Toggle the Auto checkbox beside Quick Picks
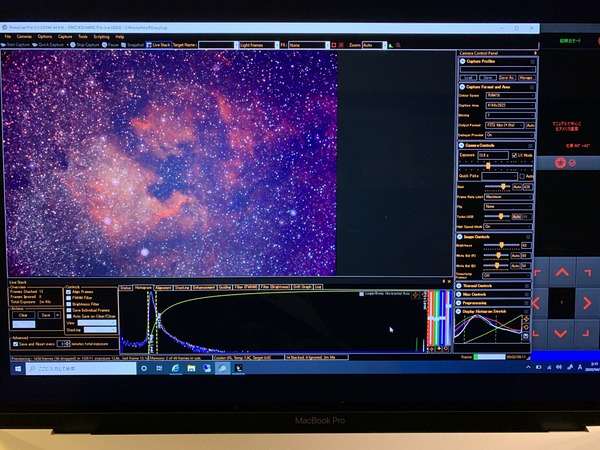600x450 pixels. point(522,176)
